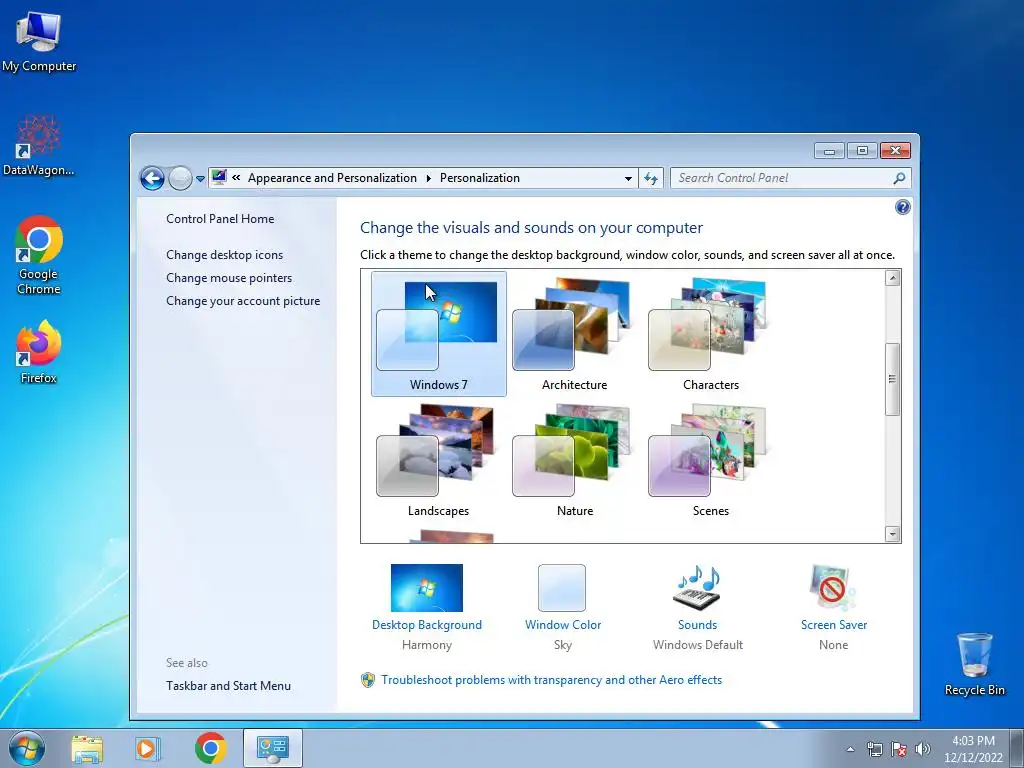This screenshot has width=1024, height=768.
Task: Open Chrome from the taskbar
Action: 210,748
